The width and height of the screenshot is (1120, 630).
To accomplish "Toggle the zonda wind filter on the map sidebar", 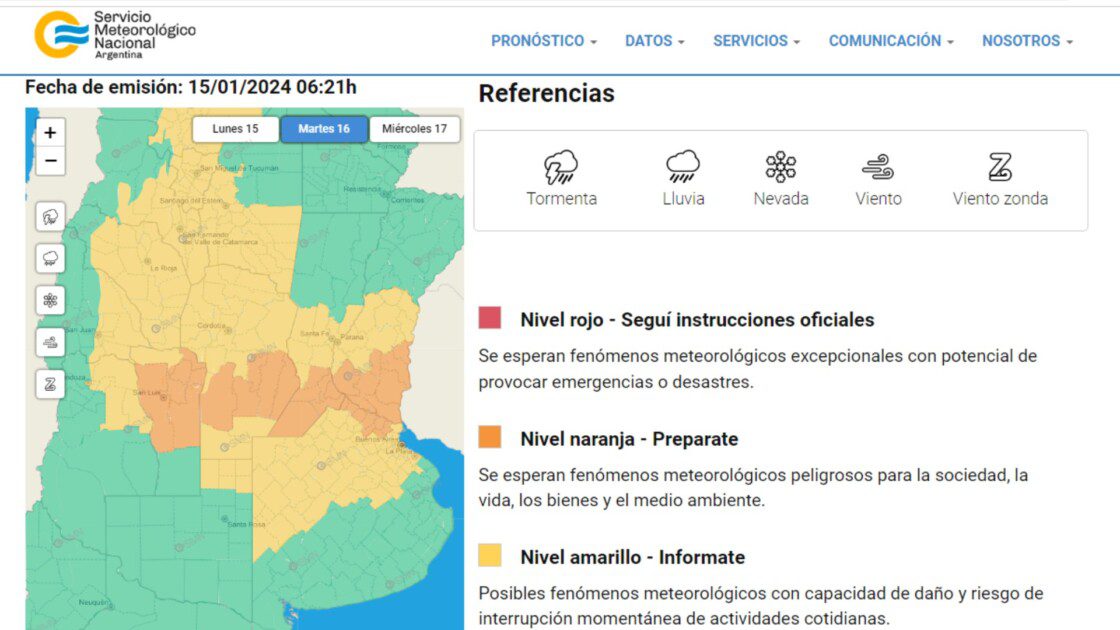I will click(49, 382).
